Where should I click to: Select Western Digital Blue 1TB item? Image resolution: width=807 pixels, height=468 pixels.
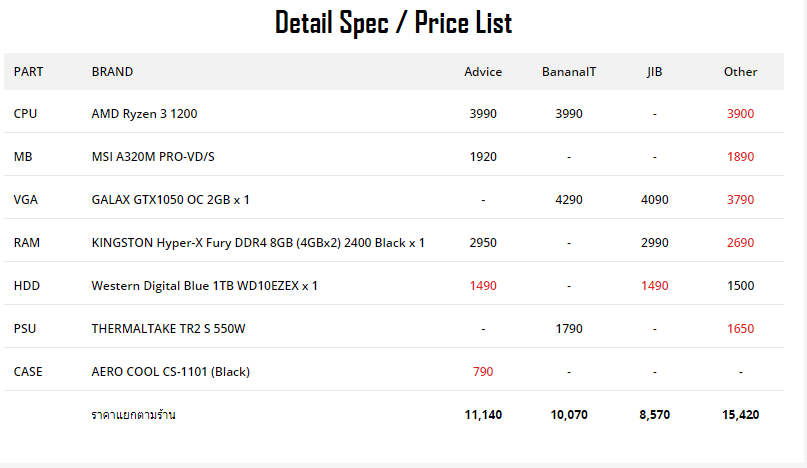[x=204, y=286]
